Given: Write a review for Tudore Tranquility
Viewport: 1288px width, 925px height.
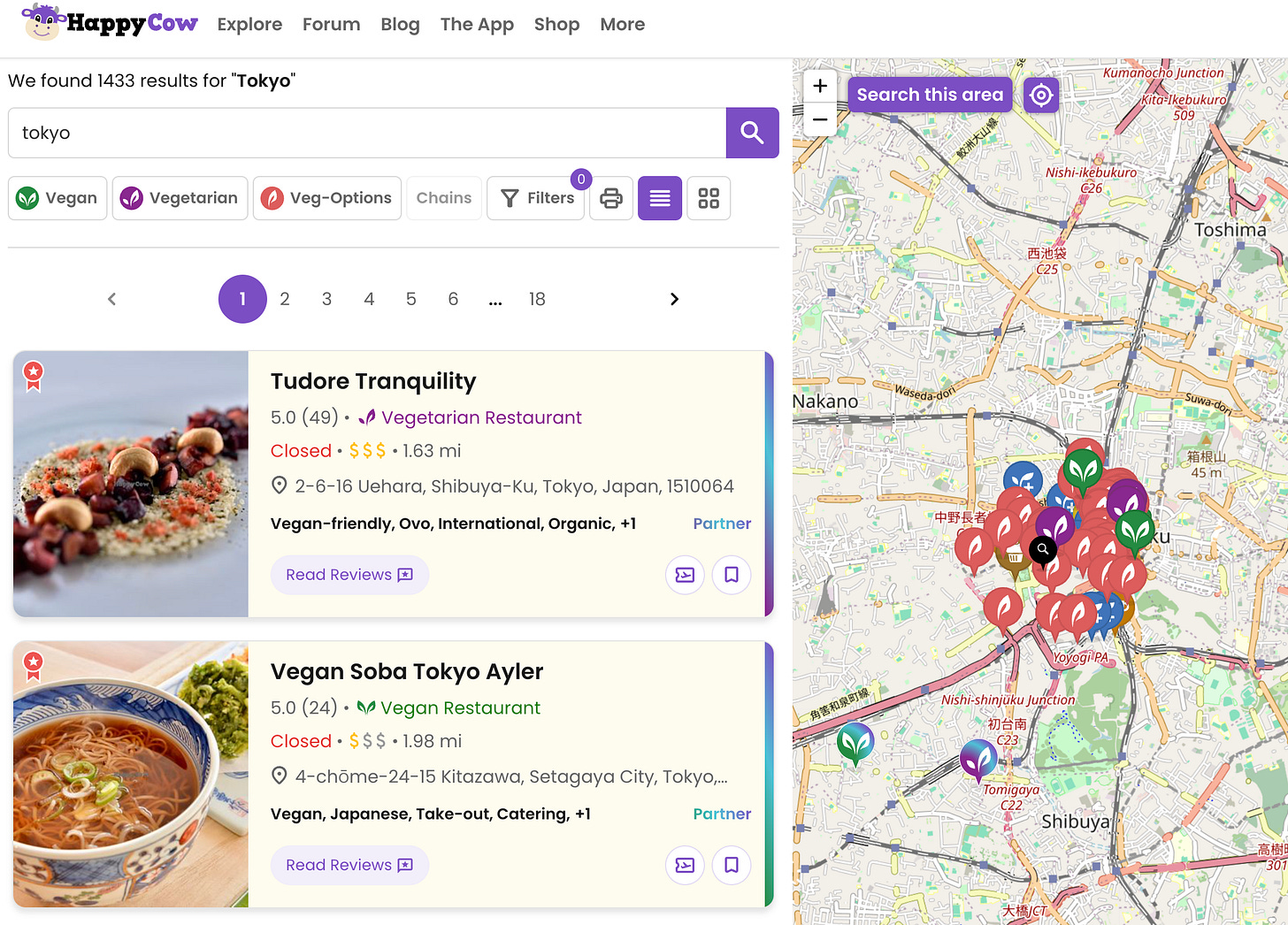Looking at the screenshot, I should coord(685,575).
